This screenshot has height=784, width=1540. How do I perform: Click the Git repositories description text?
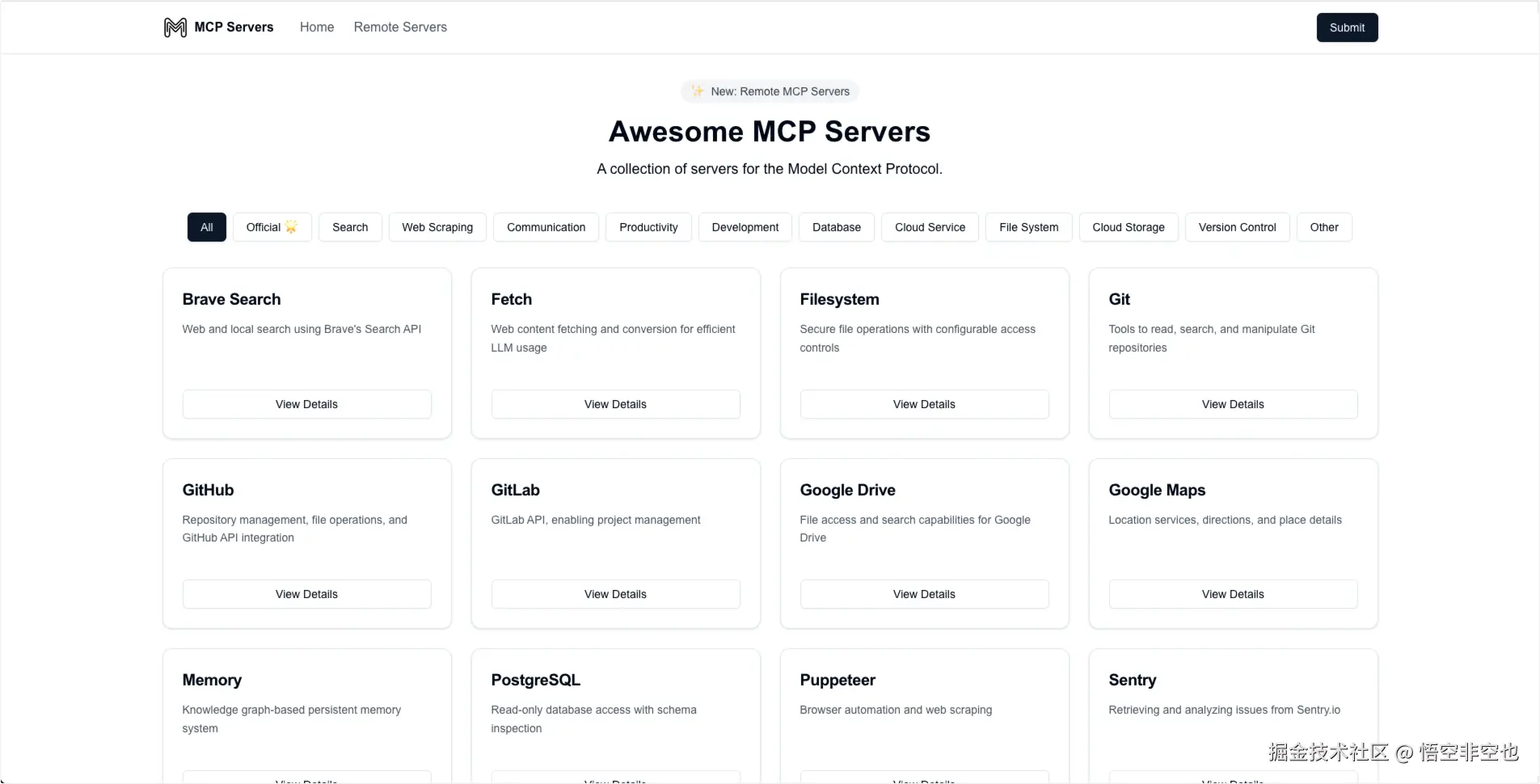click(x=1212, y=338)
